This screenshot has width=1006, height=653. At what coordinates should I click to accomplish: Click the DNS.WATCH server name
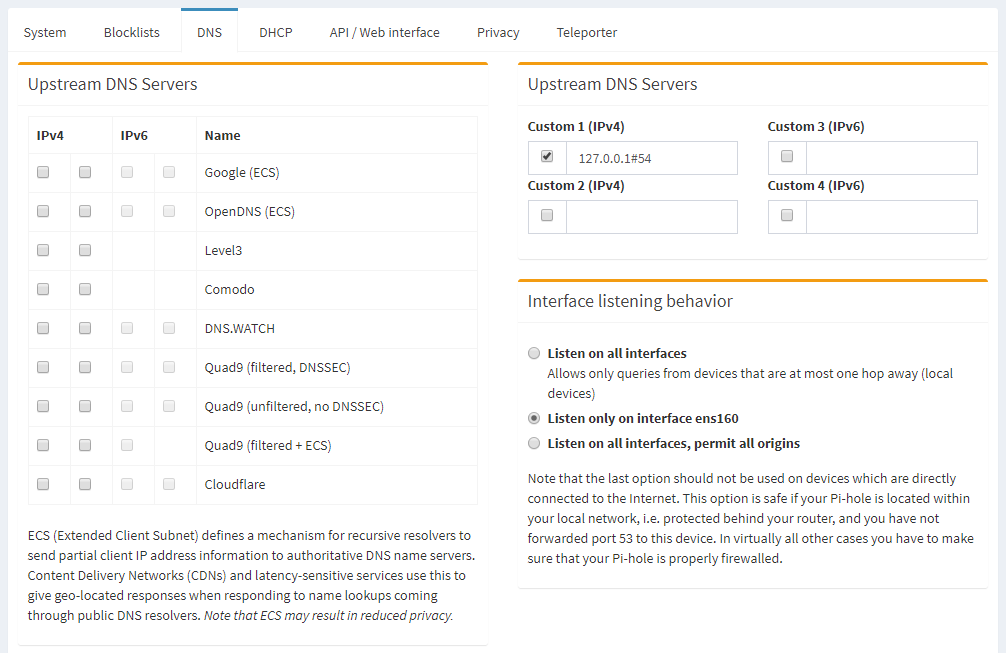pyautogui.click(x=239, y=328)
